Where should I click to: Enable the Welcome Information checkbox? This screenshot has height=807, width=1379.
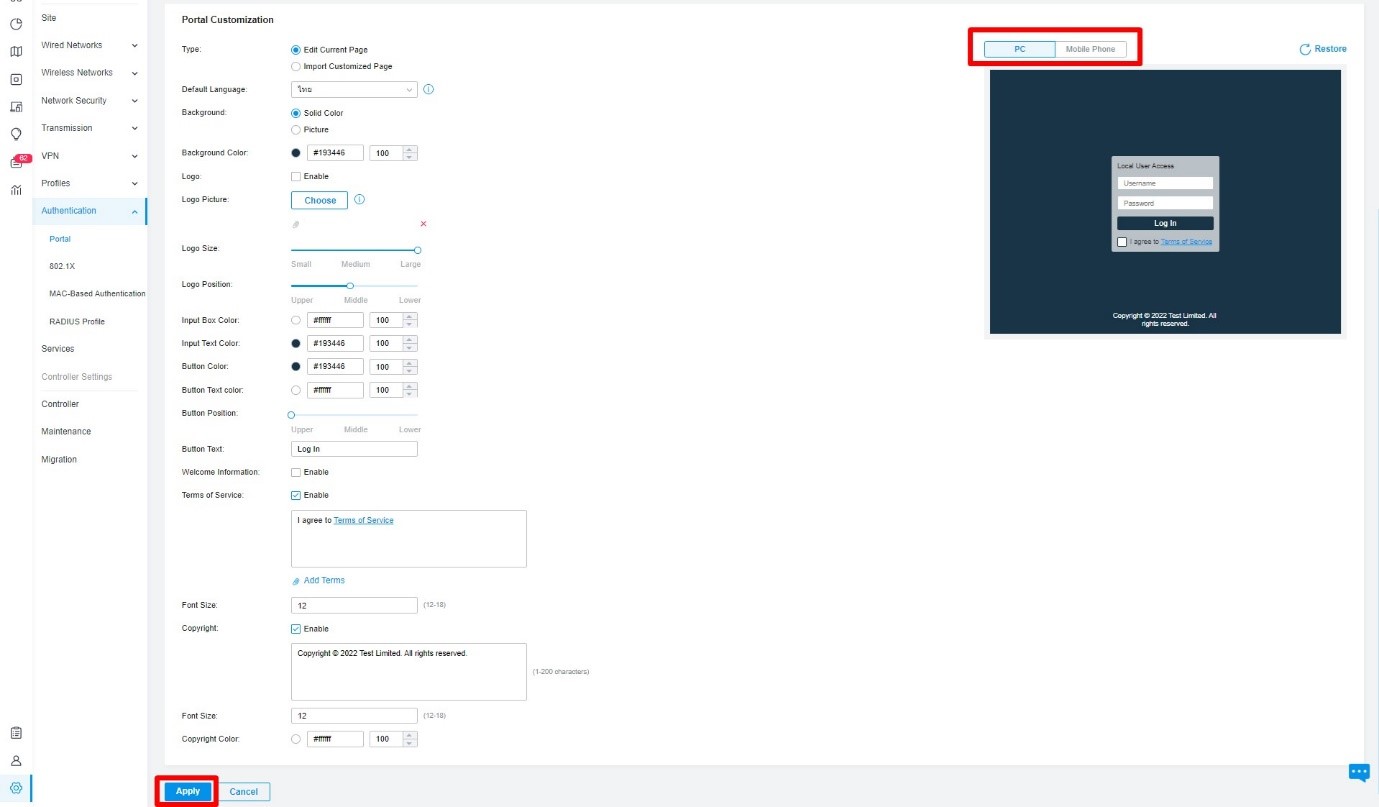296,472
